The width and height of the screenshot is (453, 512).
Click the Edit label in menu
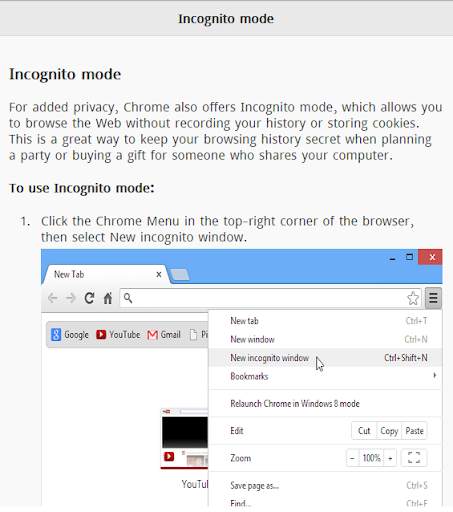pos(237,431)
